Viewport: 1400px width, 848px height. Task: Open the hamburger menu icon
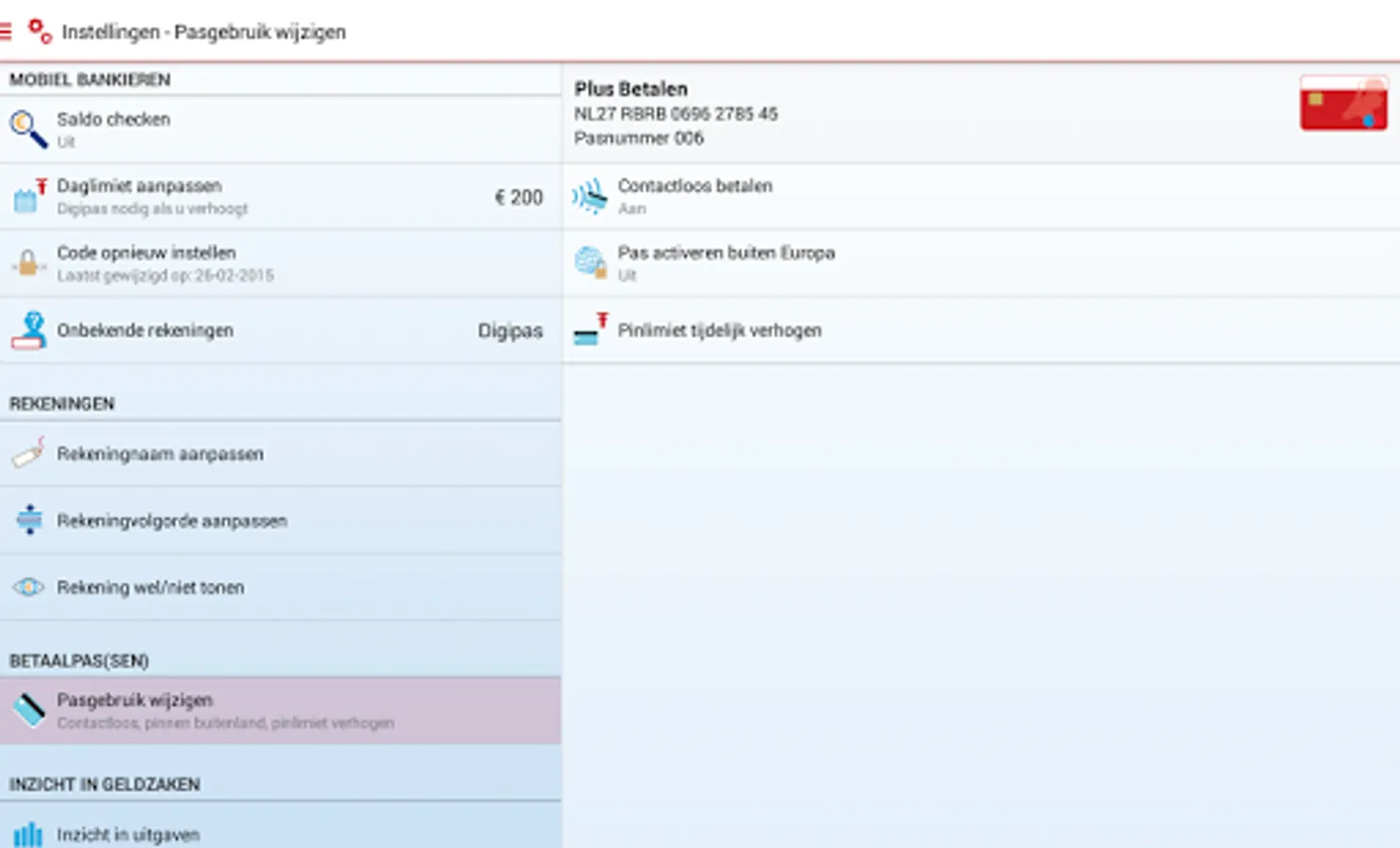click(5, 32)
